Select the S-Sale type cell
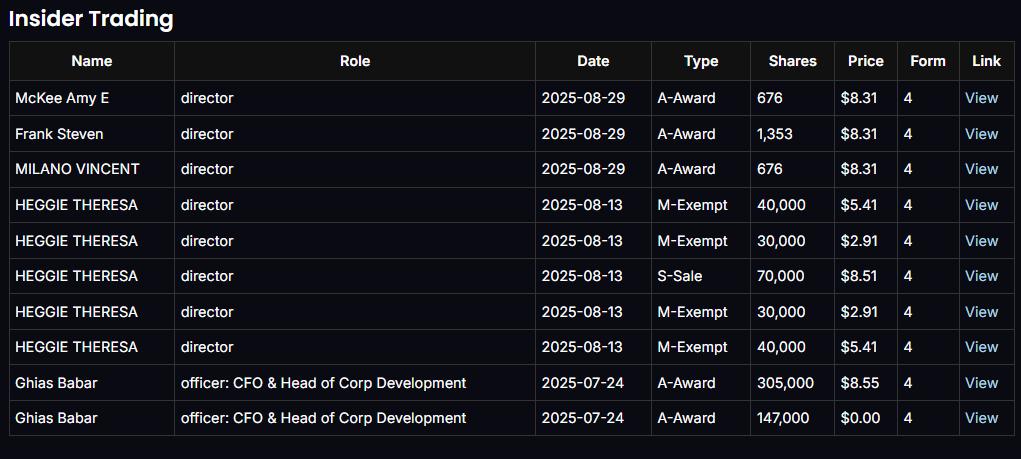 684,276
